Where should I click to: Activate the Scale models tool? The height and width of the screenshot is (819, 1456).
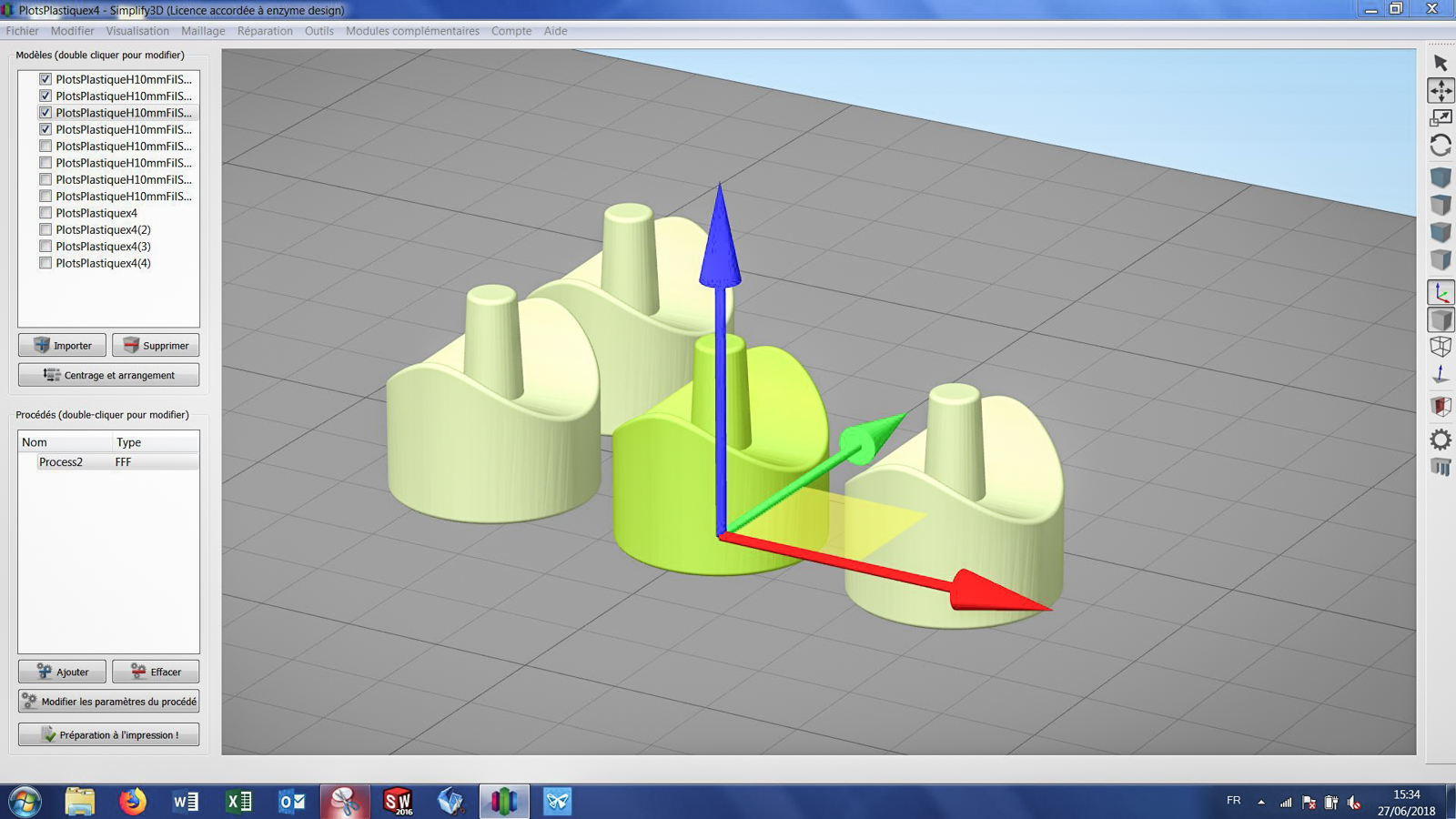[x=1441, y=117]
